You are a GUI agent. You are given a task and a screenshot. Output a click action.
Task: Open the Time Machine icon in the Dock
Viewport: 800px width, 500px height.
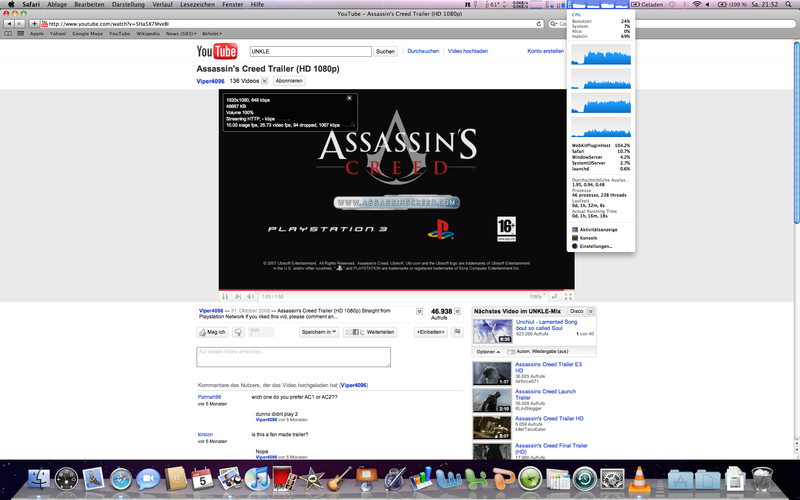click(x=585, y=480)
